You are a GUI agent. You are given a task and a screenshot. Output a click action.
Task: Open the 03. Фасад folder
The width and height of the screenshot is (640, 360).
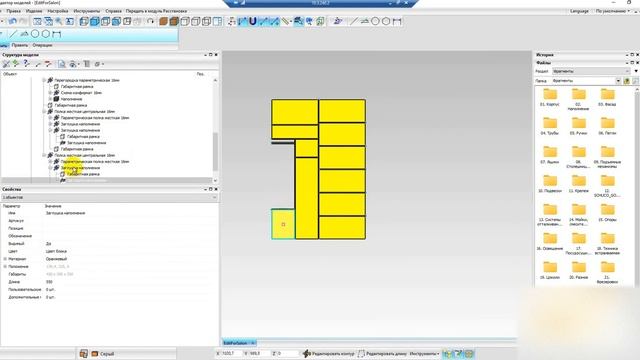pyautogui.click(x=607, y=98)
